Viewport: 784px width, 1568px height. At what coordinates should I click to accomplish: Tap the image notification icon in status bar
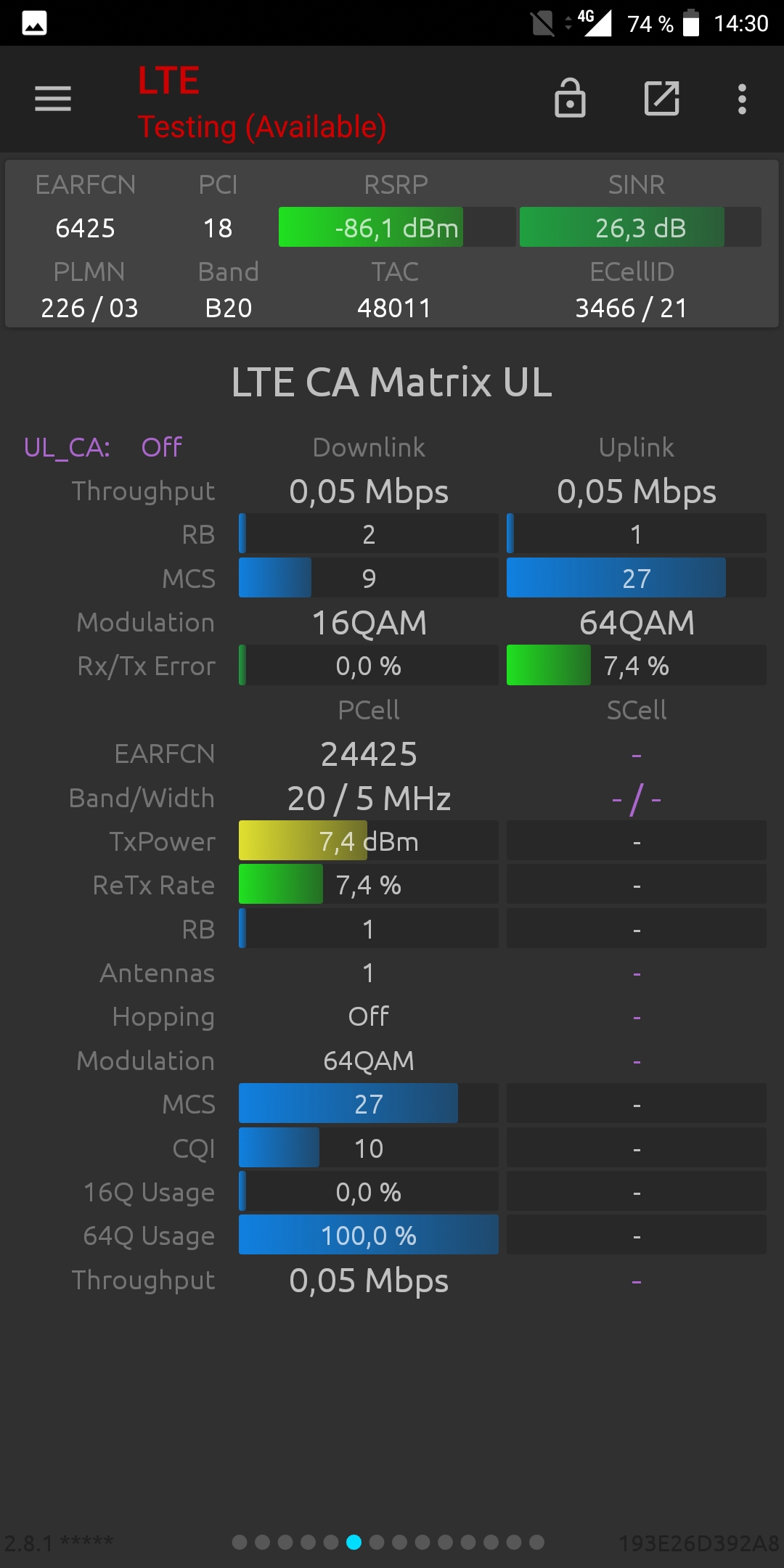(34, 23)
